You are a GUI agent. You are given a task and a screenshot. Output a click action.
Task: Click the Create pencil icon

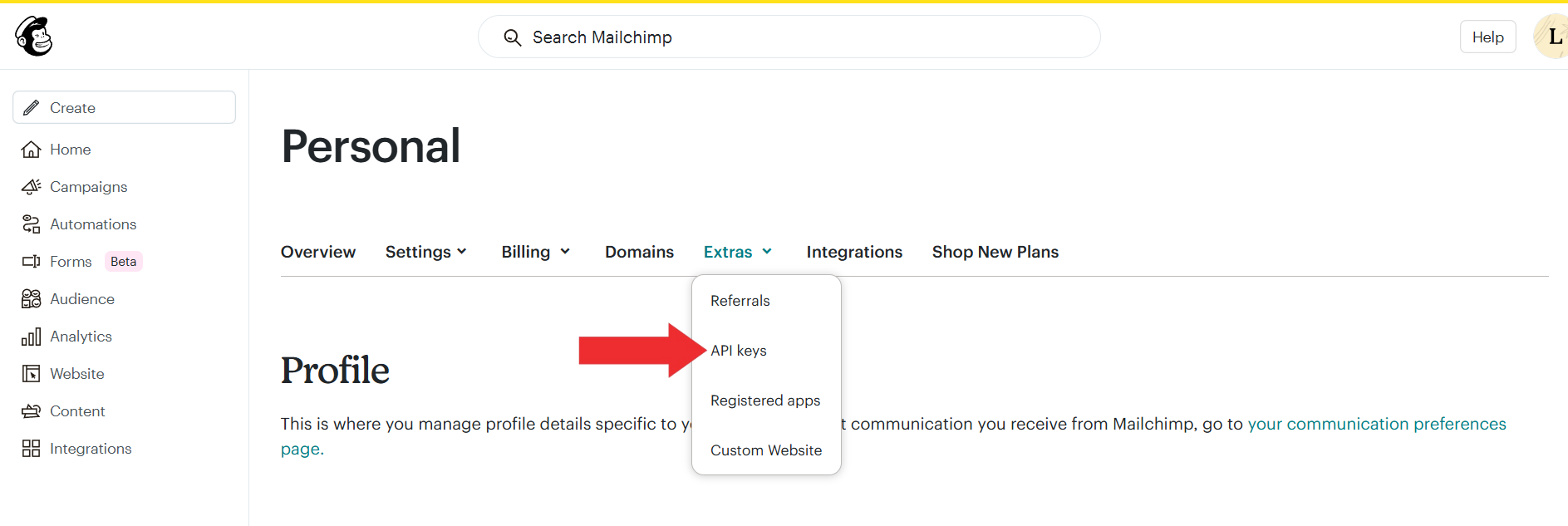pyautogui.click(x=31, y=107)
